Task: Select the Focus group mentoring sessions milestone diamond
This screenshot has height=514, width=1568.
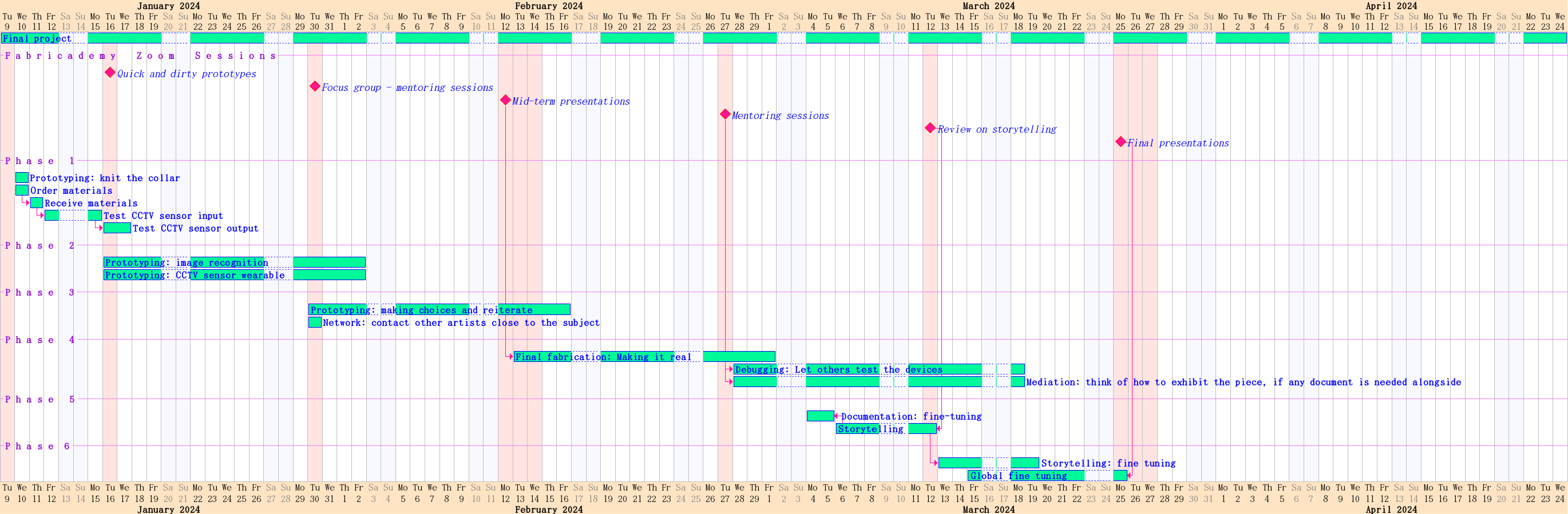Action: point(315,86)
